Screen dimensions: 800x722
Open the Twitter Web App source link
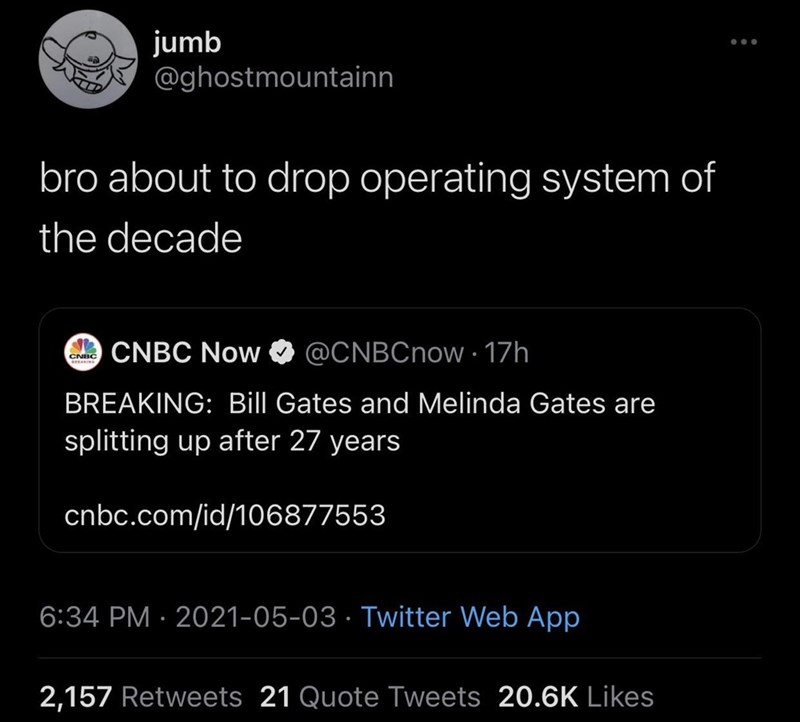470,617
